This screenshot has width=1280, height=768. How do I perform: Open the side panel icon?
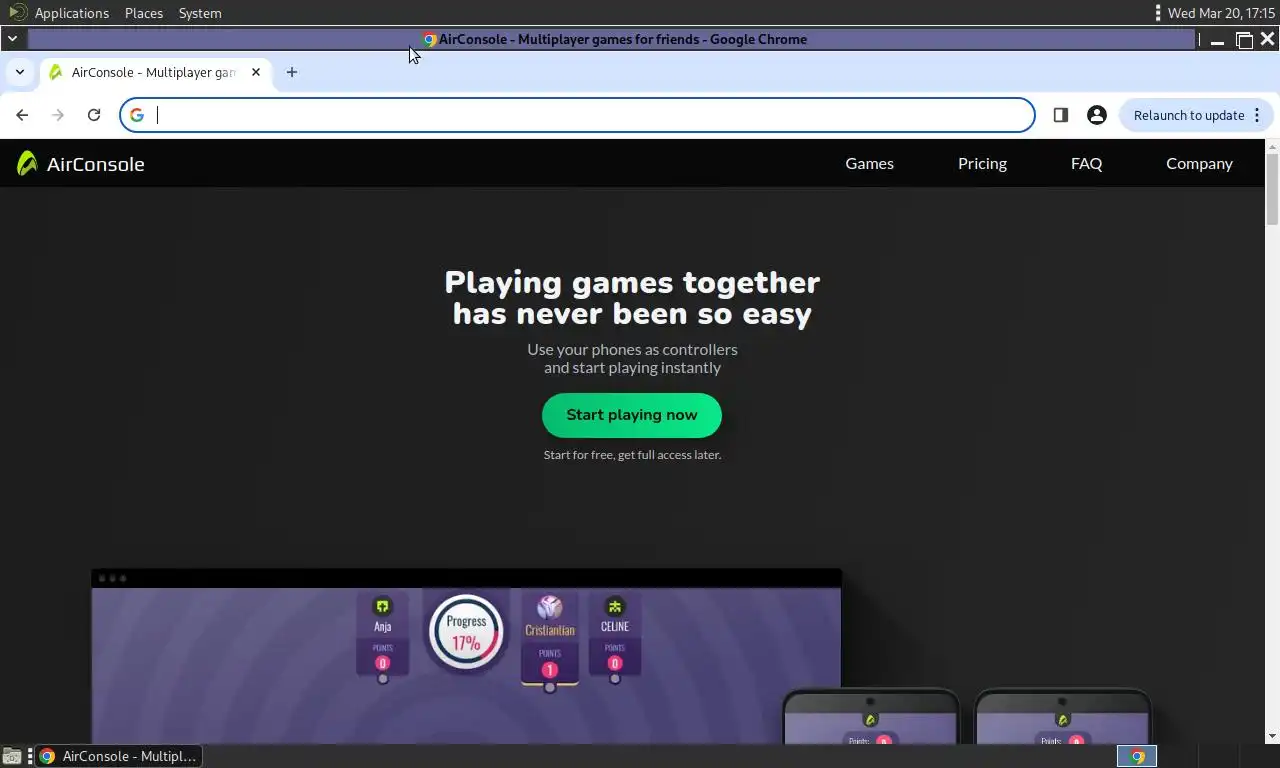(1061, 115)
